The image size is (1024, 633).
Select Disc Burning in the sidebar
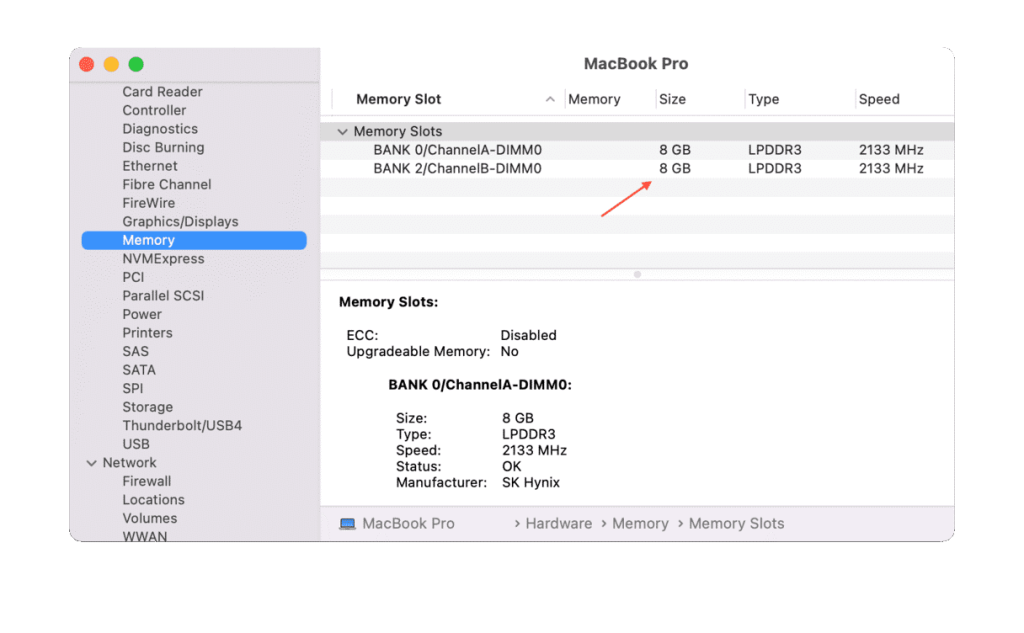(163, 148)
